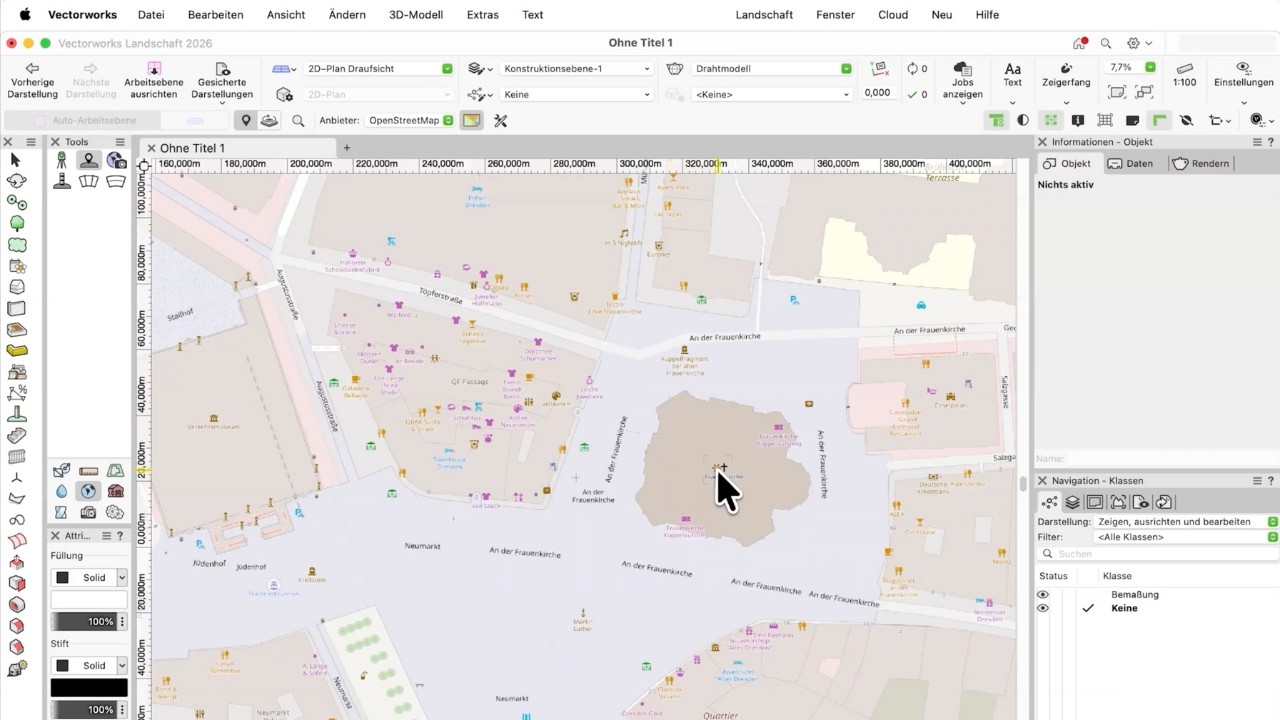Image resolution: width=1280 pixels, height=720 pixels.
Task: Open the Konstruktionsebene-1 layer dropdown
Action: [576, 68]
